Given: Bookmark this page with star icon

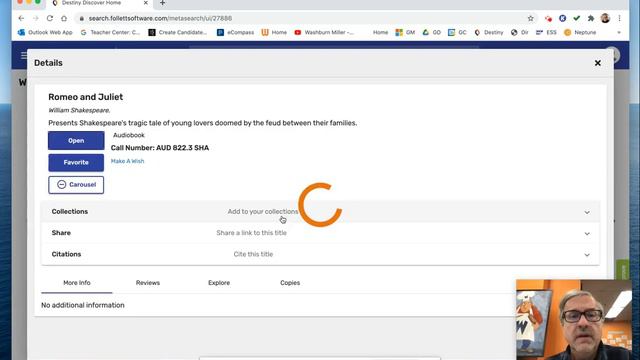Looking at the screenshot, I should pyautogui.click(x=531, y=18).
